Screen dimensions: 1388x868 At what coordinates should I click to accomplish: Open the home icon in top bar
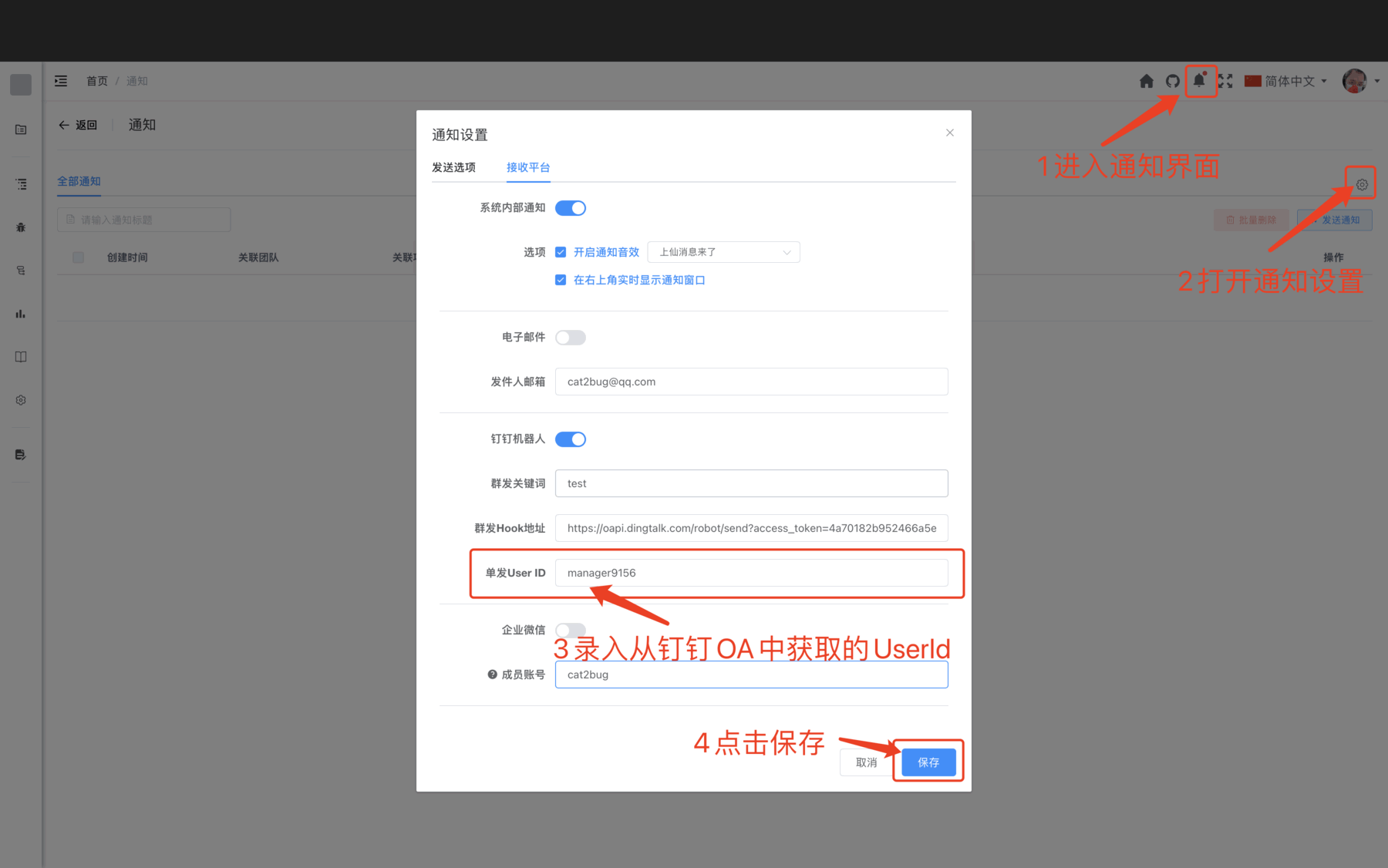click(1147, 81)
